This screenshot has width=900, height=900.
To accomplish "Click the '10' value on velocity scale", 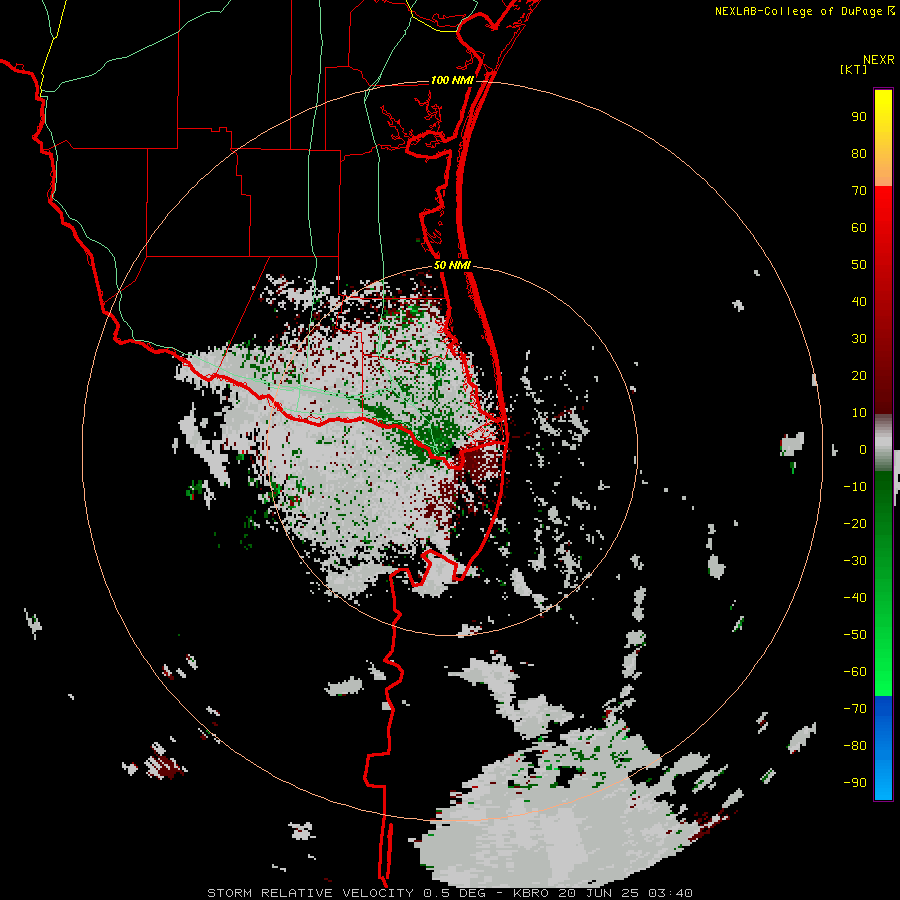I will point(859,413).
